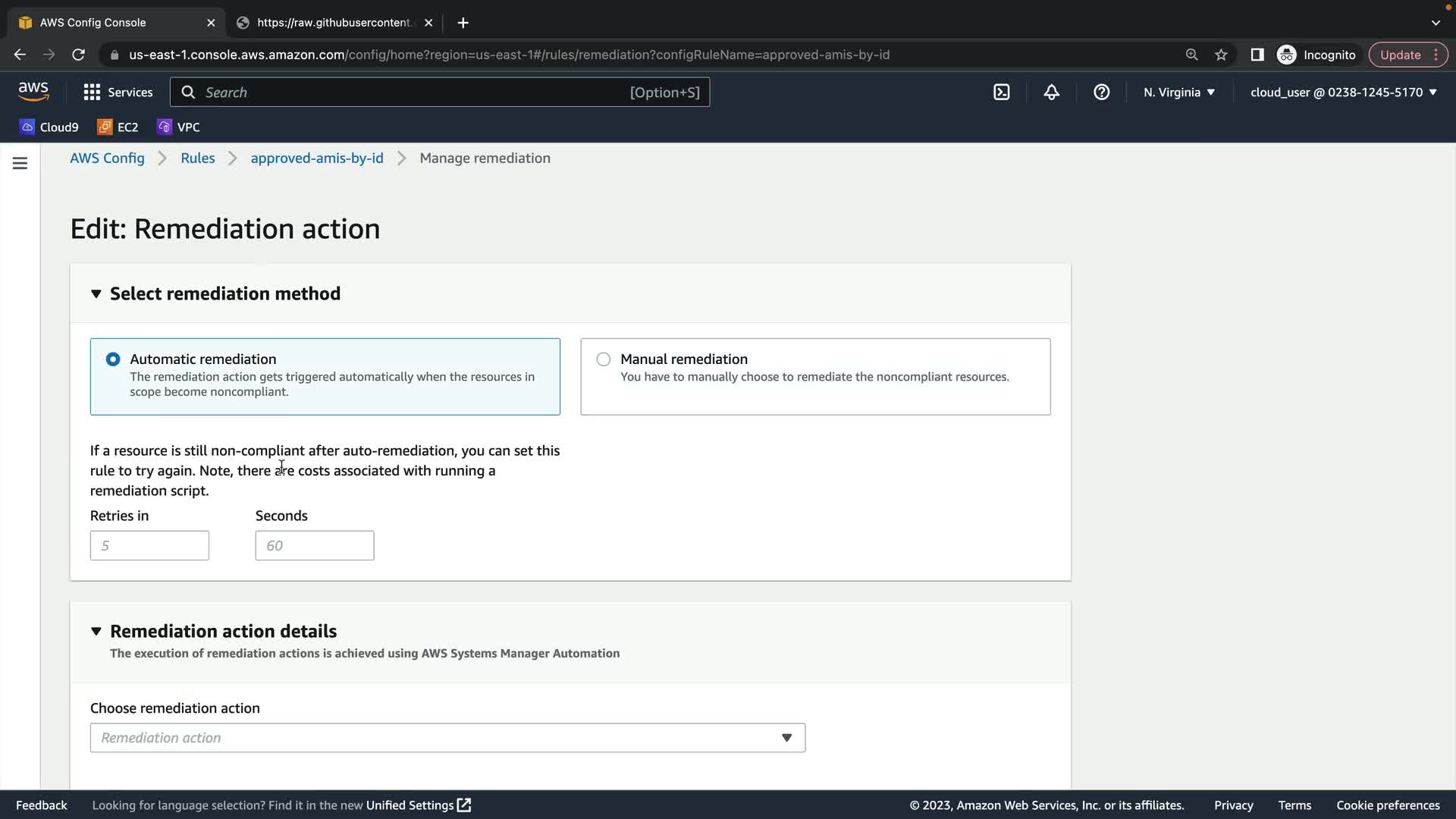Select Automatic remediation radio option
Image resolution: width=1456 pixels, height=819 pixels.
pyautogui.click(x=113, y=359)
